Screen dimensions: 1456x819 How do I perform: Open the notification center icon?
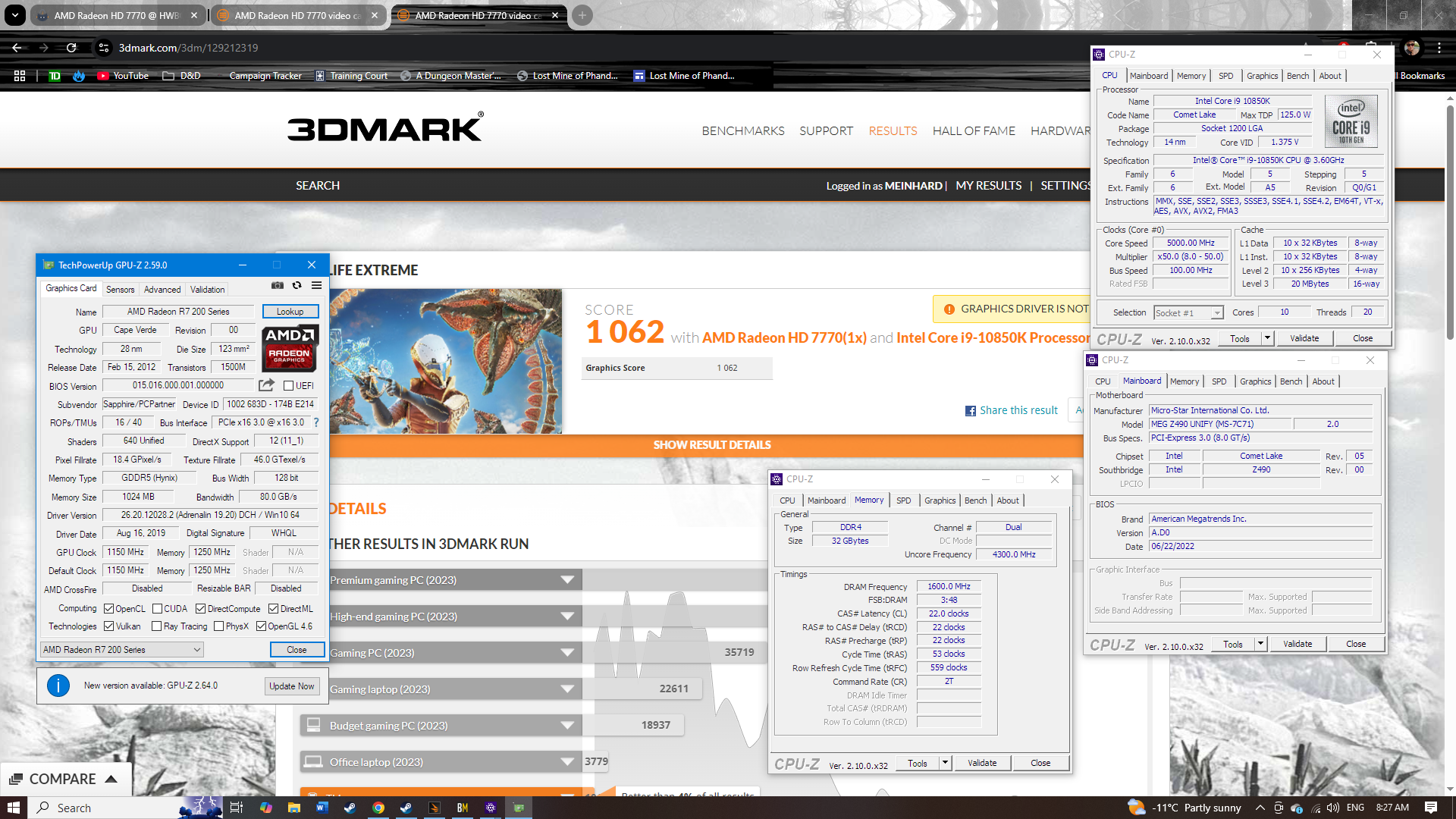pos(1431,808)
